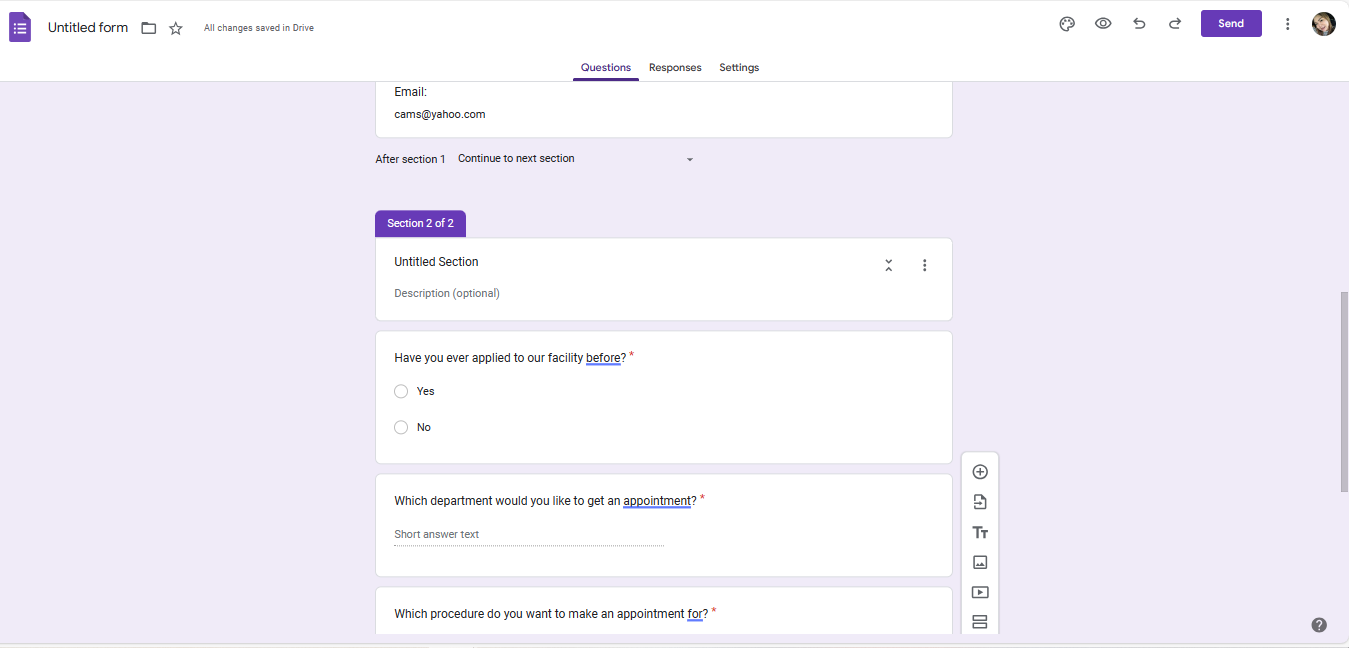Screen dimensions: 1349x648
Task: Star the Untitled form
Action: (176, 28)
